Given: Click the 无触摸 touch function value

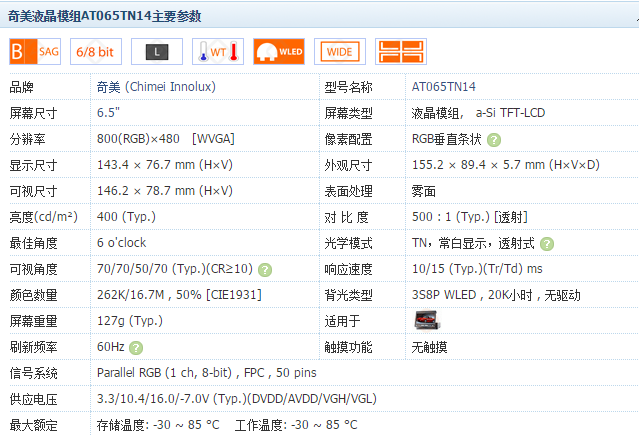Looking at the screenshot, I should point(430,347).
